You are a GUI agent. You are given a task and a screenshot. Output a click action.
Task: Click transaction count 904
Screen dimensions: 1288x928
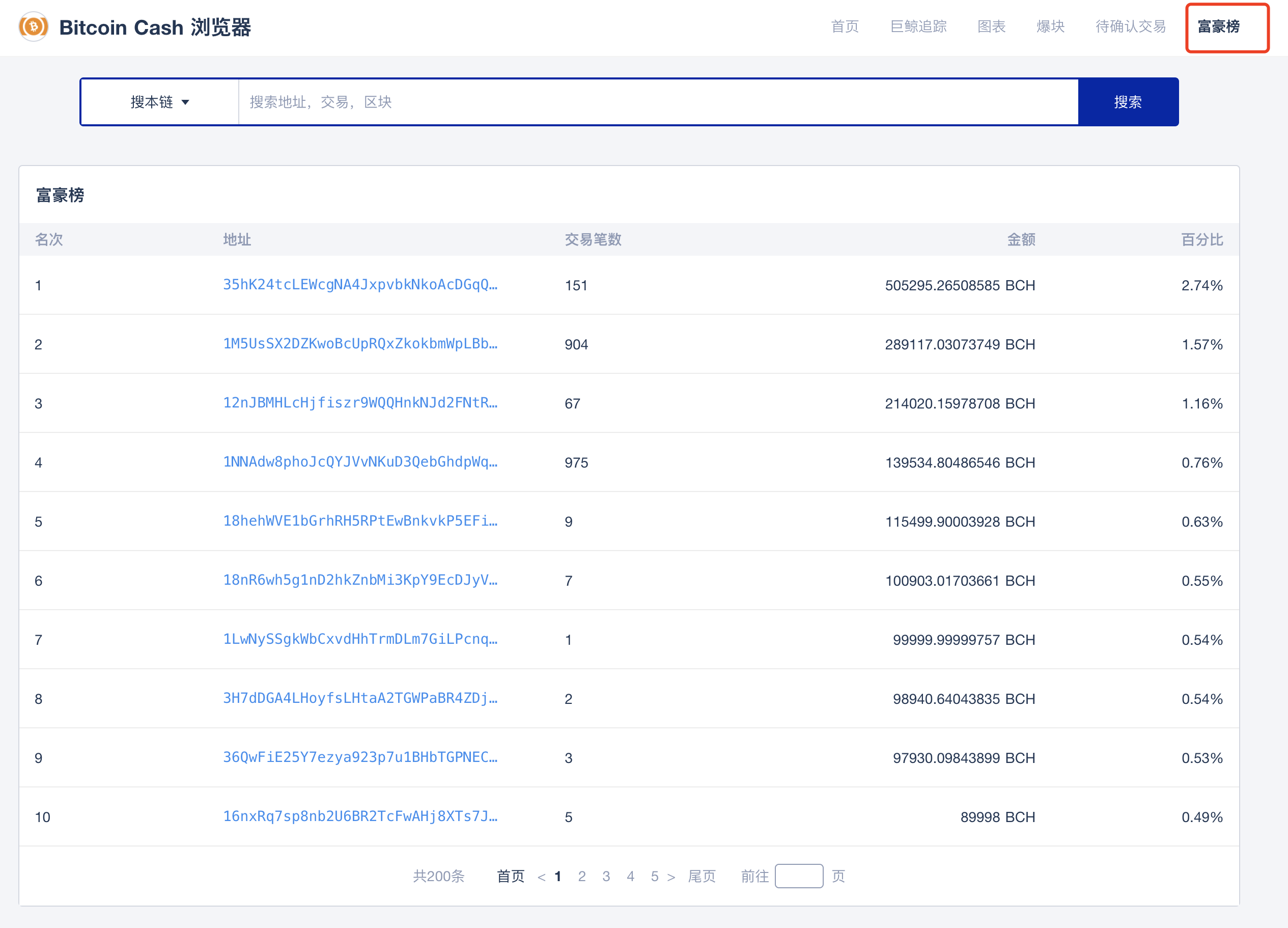point(576,344)
